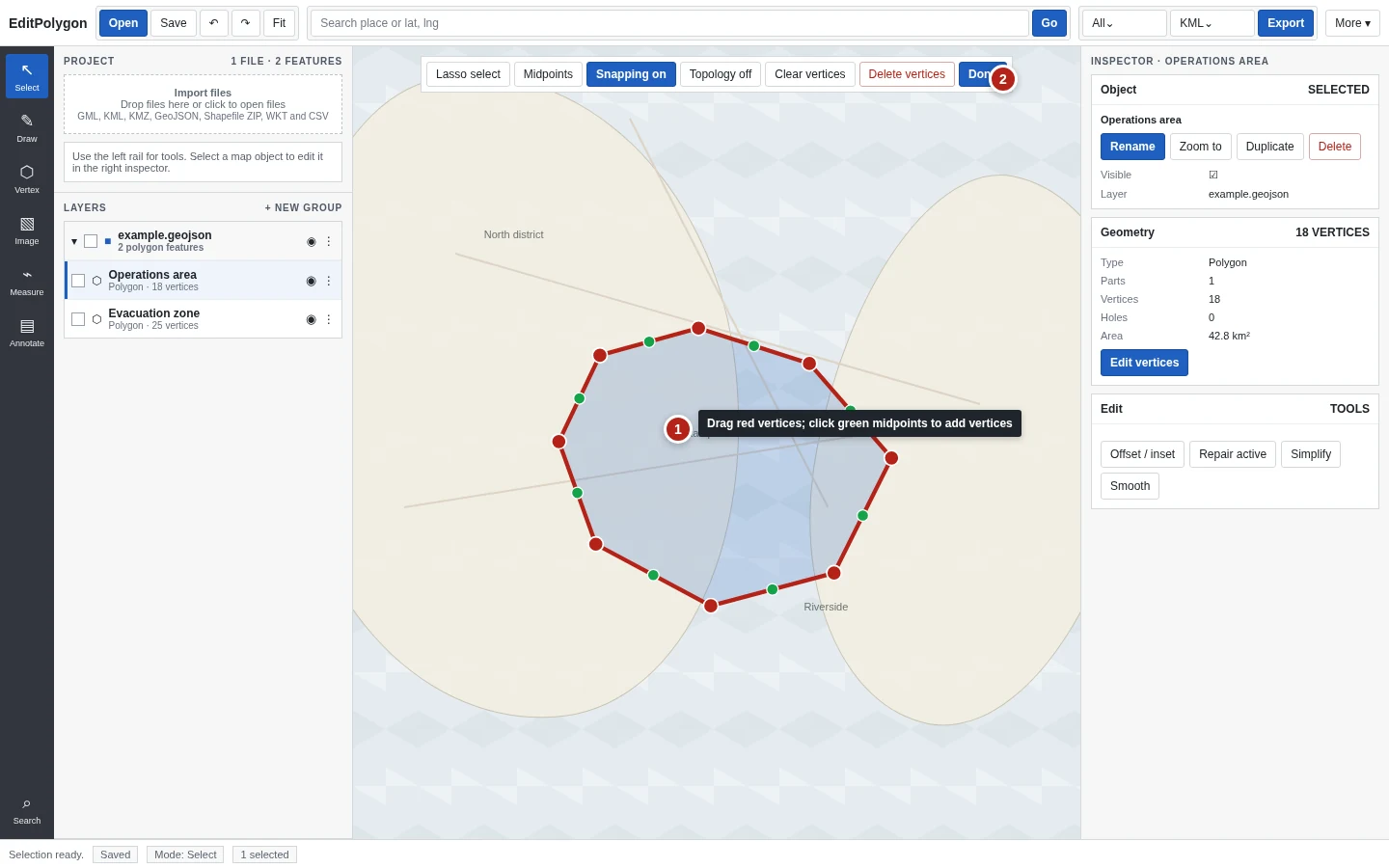
Task: Click the search place input field
Action: pyautogui.click(x=669, y=23)
